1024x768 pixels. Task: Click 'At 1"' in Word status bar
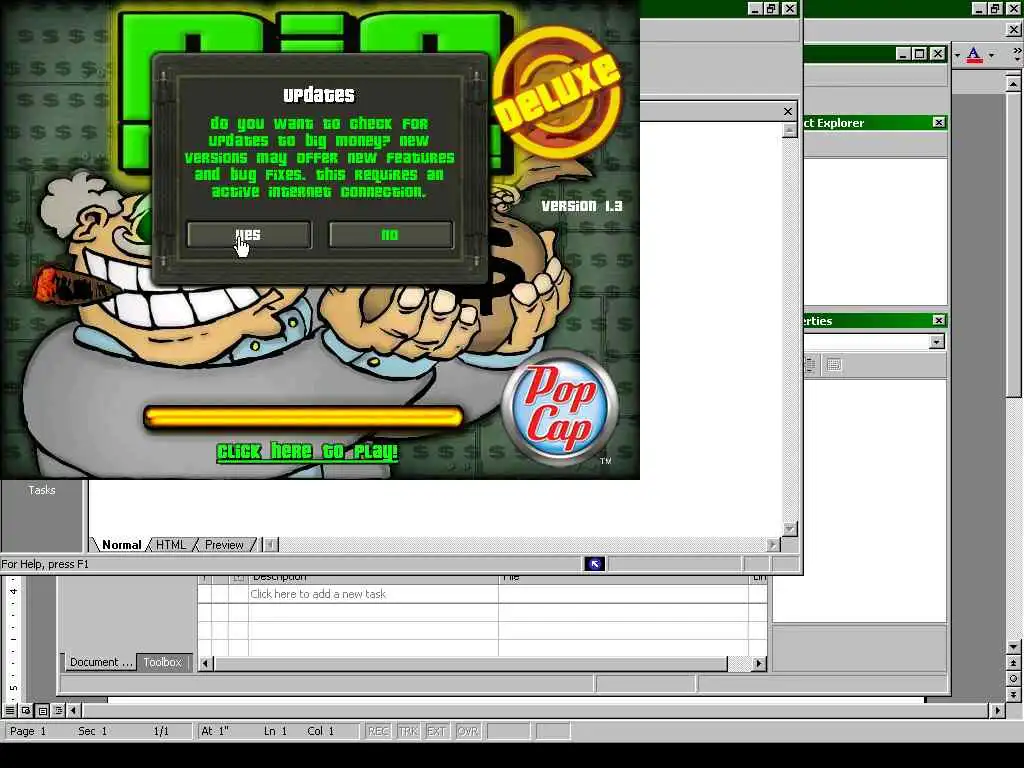214,731
